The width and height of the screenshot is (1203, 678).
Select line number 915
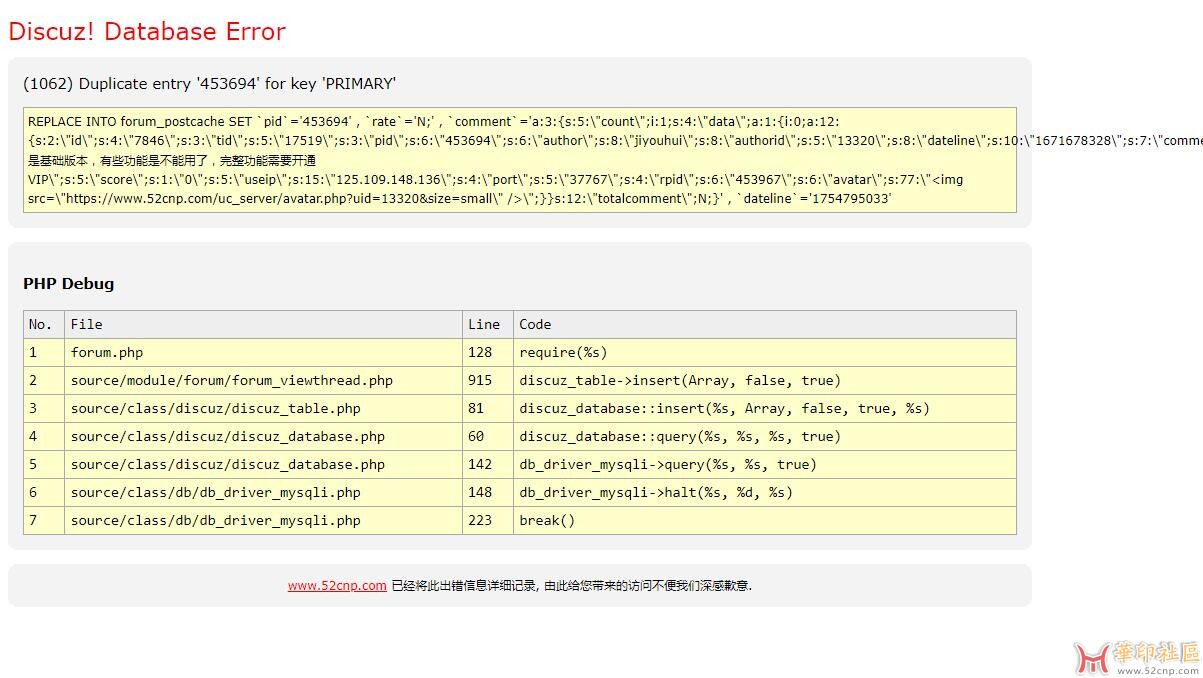(488, 380)
